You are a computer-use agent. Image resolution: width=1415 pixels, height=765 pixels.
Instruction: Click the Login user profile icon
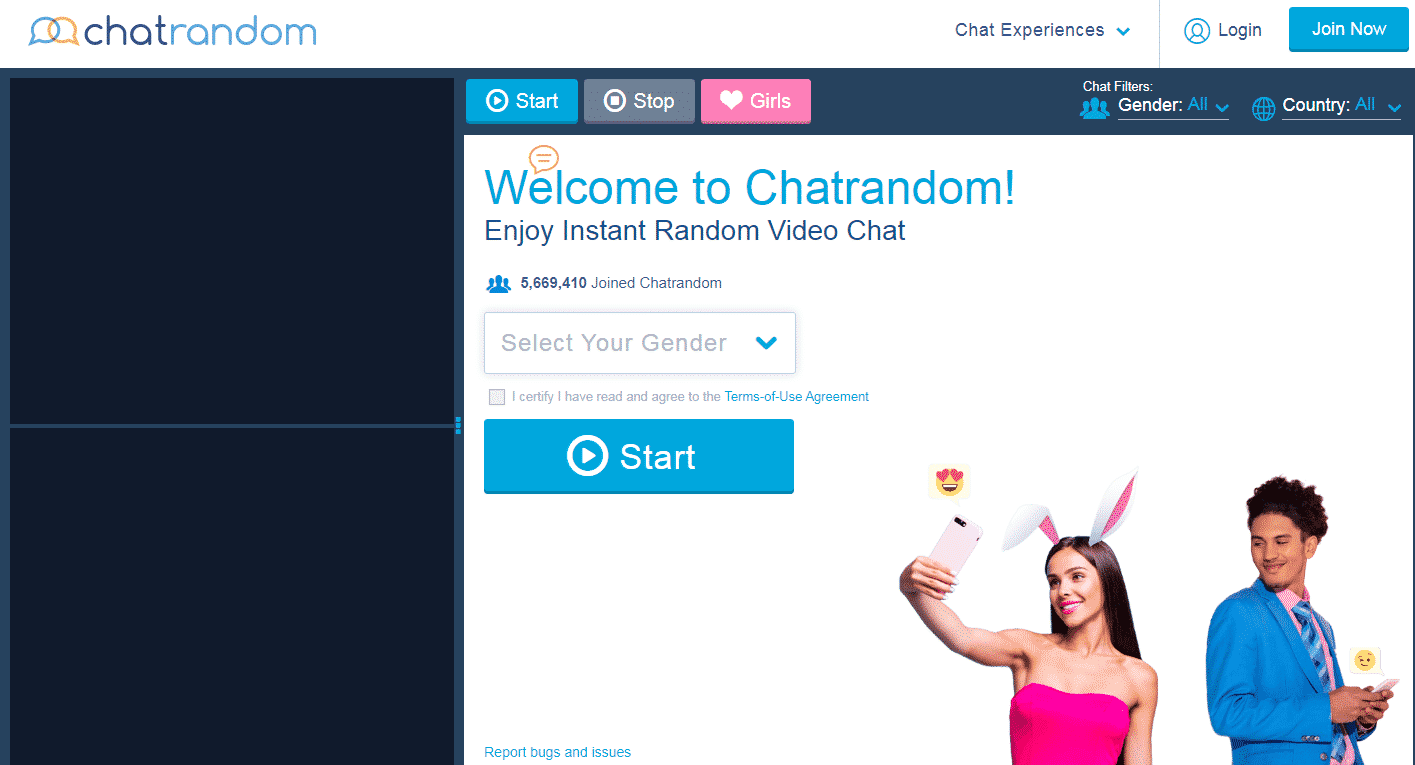coord(1196,31)
